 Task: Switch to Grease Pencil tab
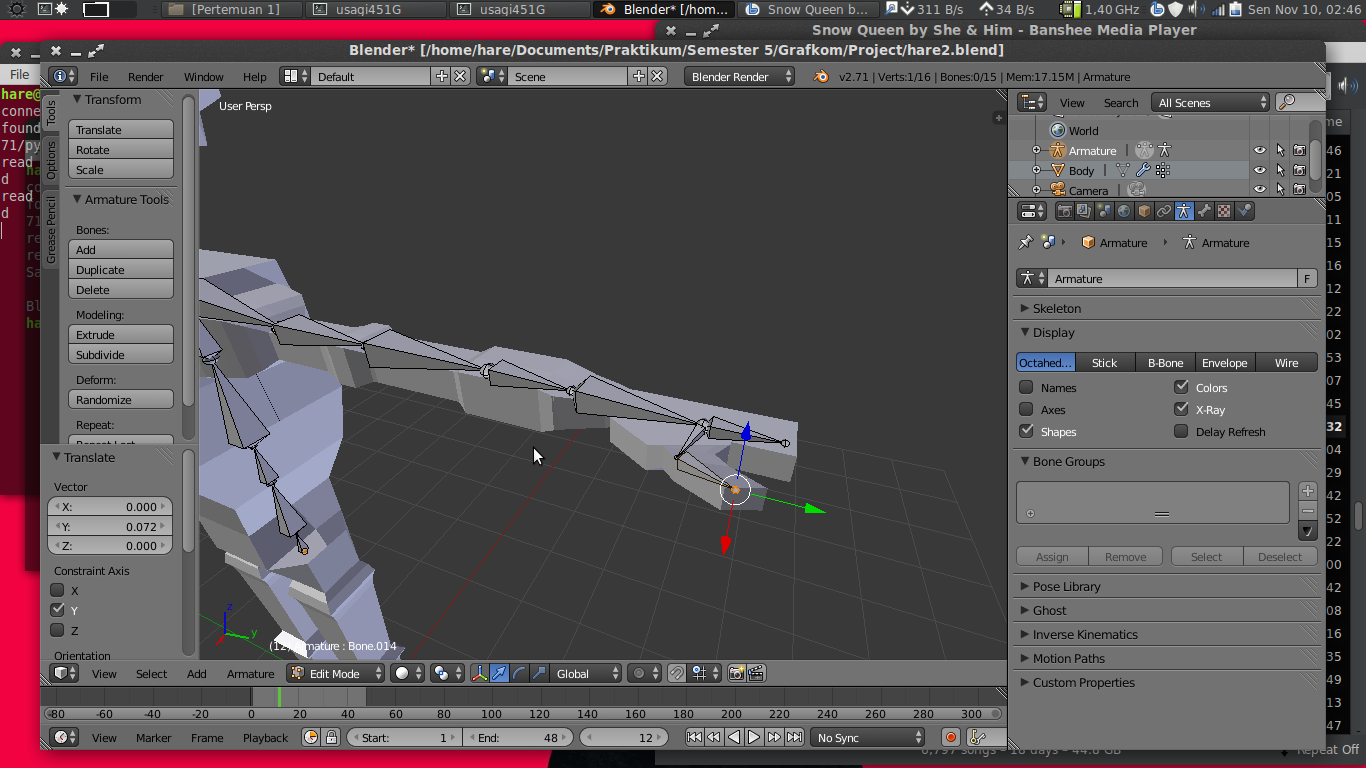click(x=51, y=228)
